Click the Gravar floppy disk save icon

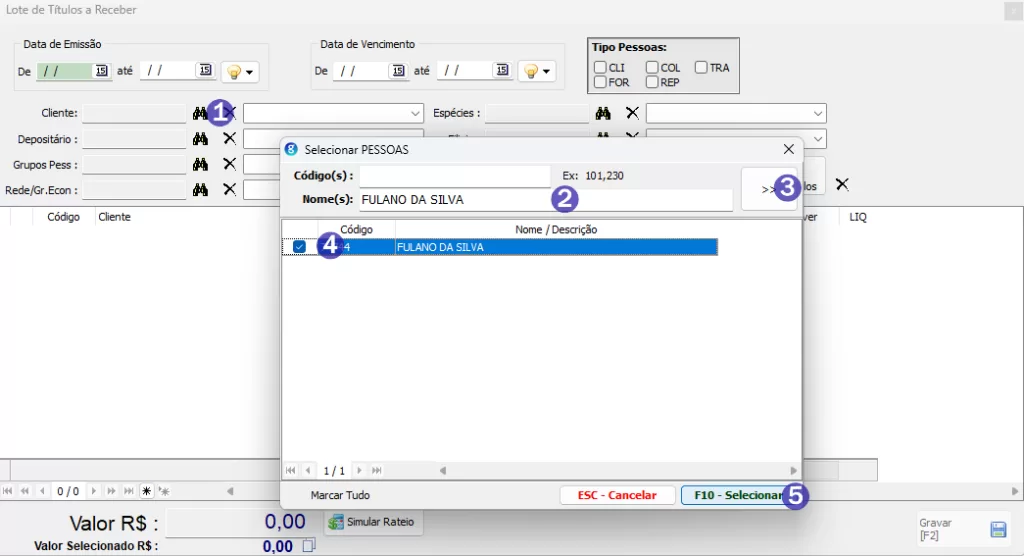coord(997,528)
